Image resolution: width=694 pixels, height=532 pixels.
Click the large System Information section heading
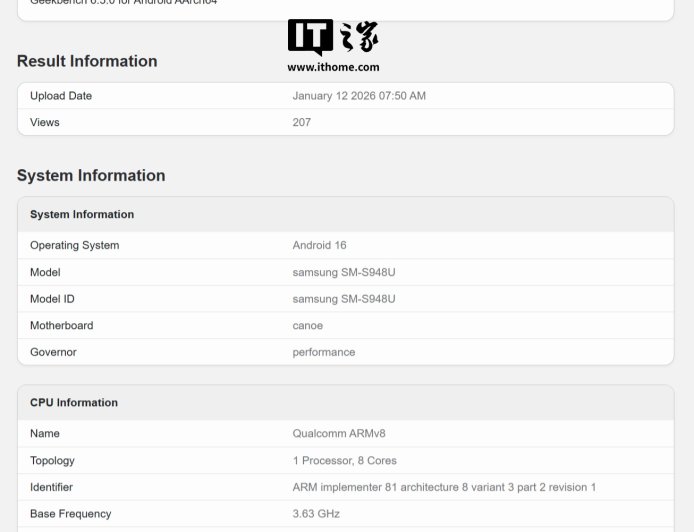pos(91,175)
